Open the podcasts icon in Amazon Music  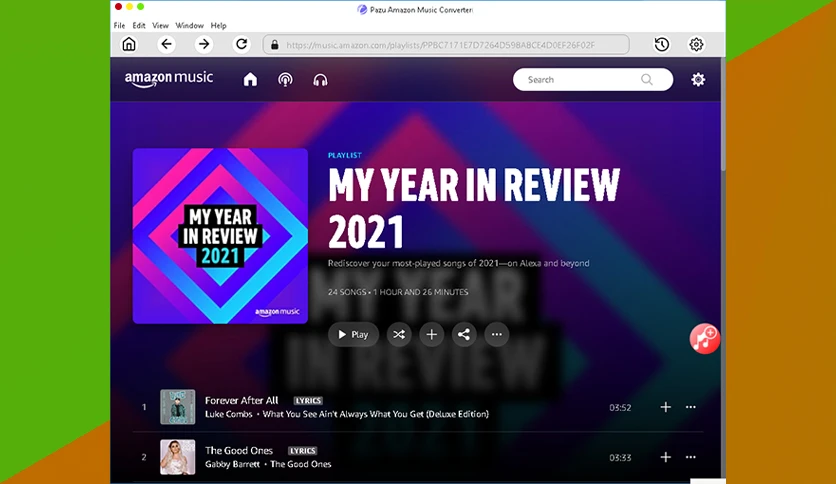(285, 80)
